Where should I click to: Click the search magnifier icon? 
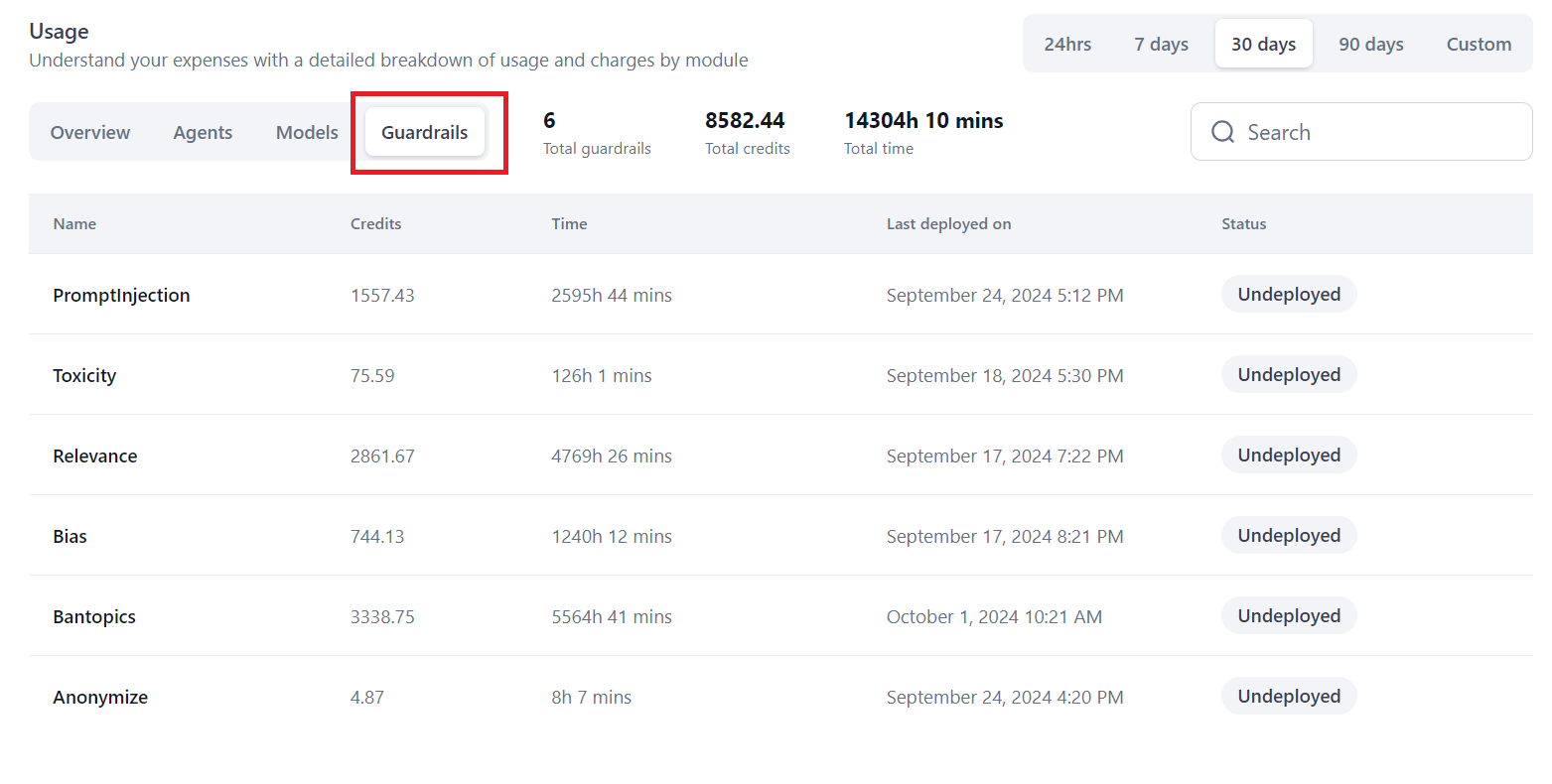point(1222,132)
